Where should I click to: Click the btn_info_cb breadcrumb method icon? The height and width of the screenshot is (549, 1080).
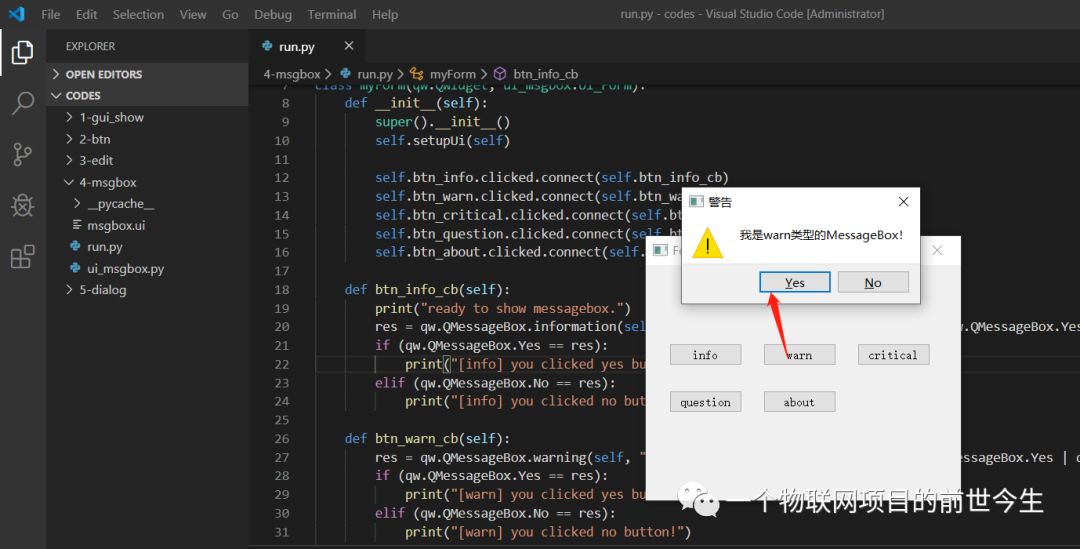click(501, 74)
